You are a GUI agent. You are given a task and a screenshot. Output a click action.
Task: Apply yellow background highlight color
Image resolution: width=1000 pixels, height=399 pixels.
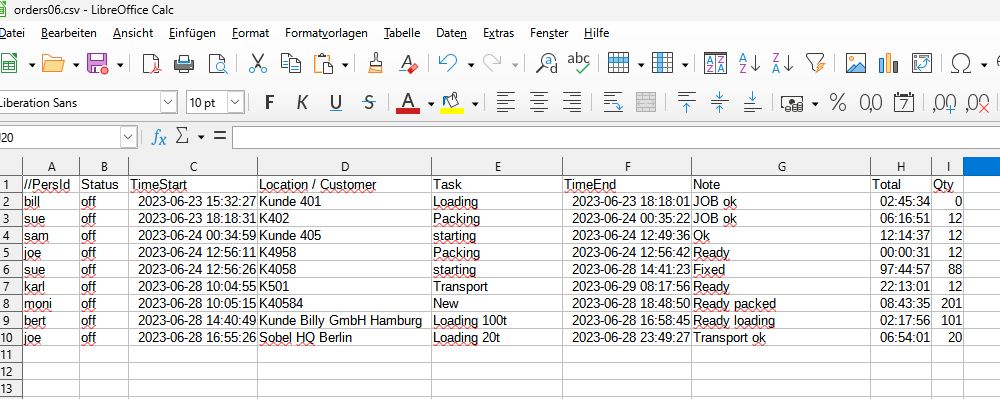coord(452,103)
